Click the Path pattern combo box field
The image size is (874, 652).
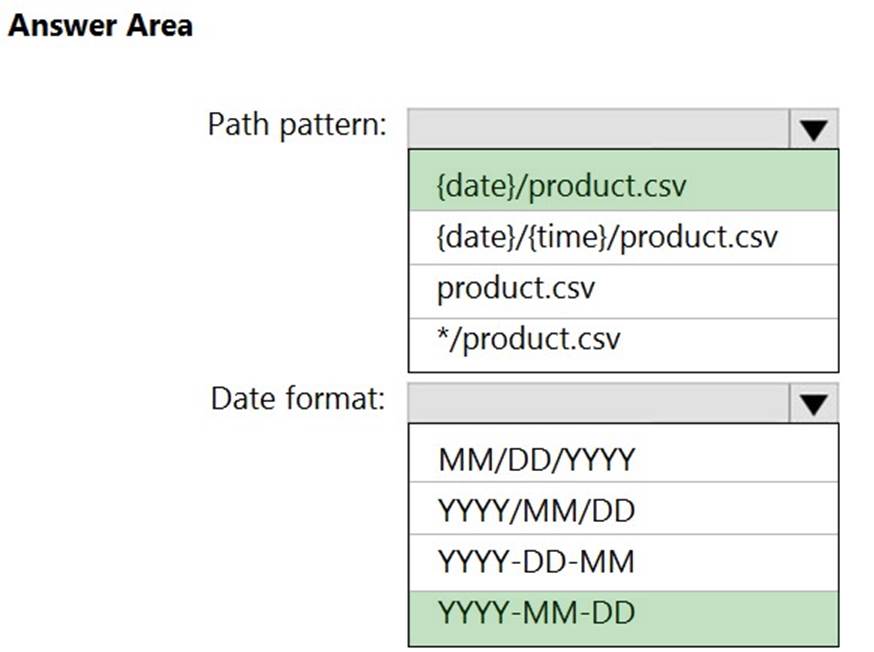(599, 129)
